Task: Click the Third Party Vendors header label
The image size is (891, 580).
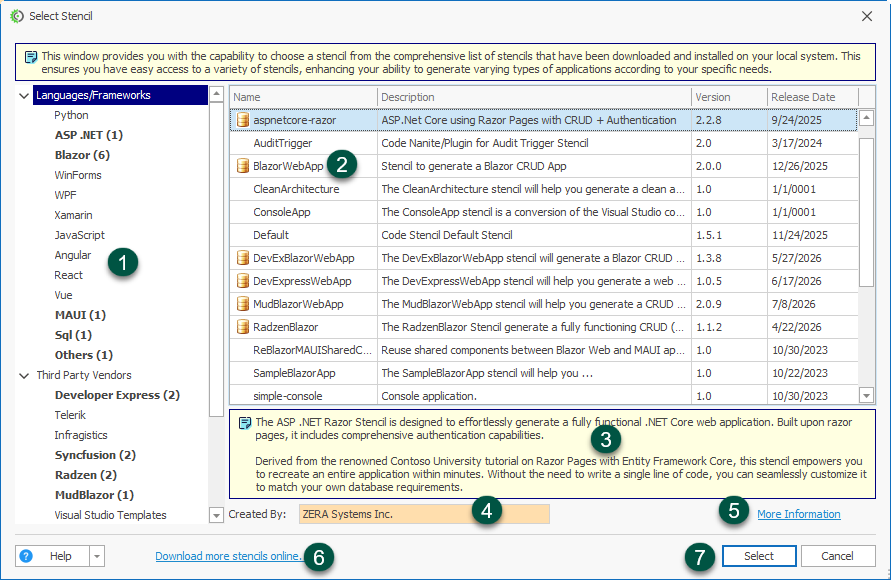Action: (84, 375)
